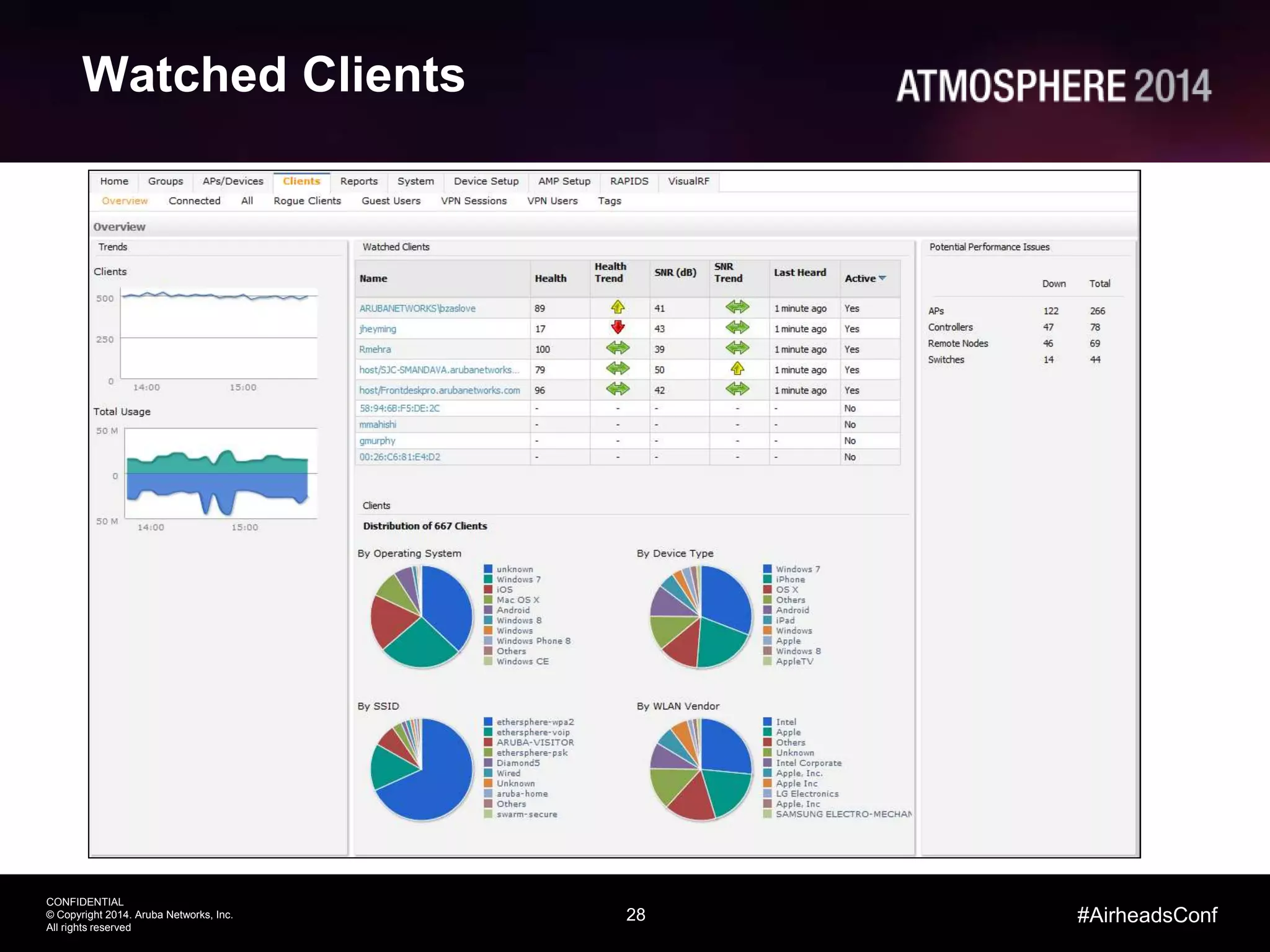
Task: Open the AMP Setup tab
Action: tap(564, 181)
